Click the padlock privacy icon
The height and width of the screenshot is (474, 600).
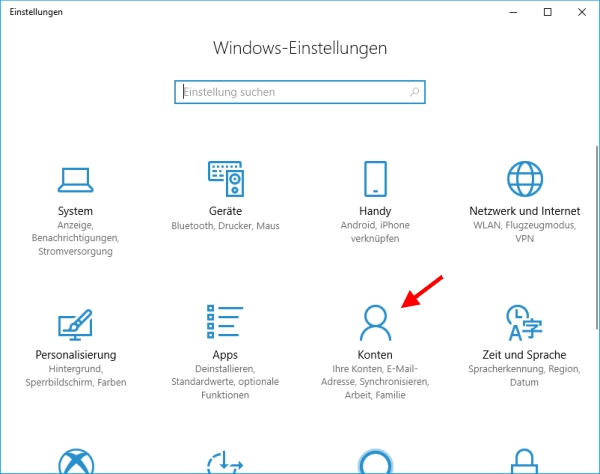524,461
